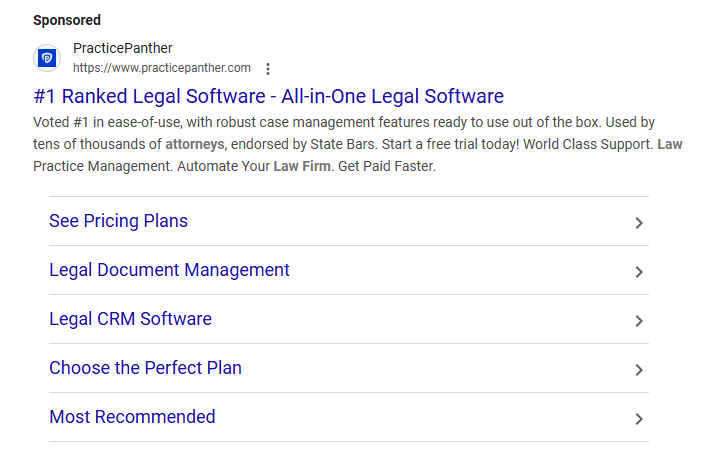Click the arrow beside Most Recommended
The image size is (704, 461).
point(639,419)
